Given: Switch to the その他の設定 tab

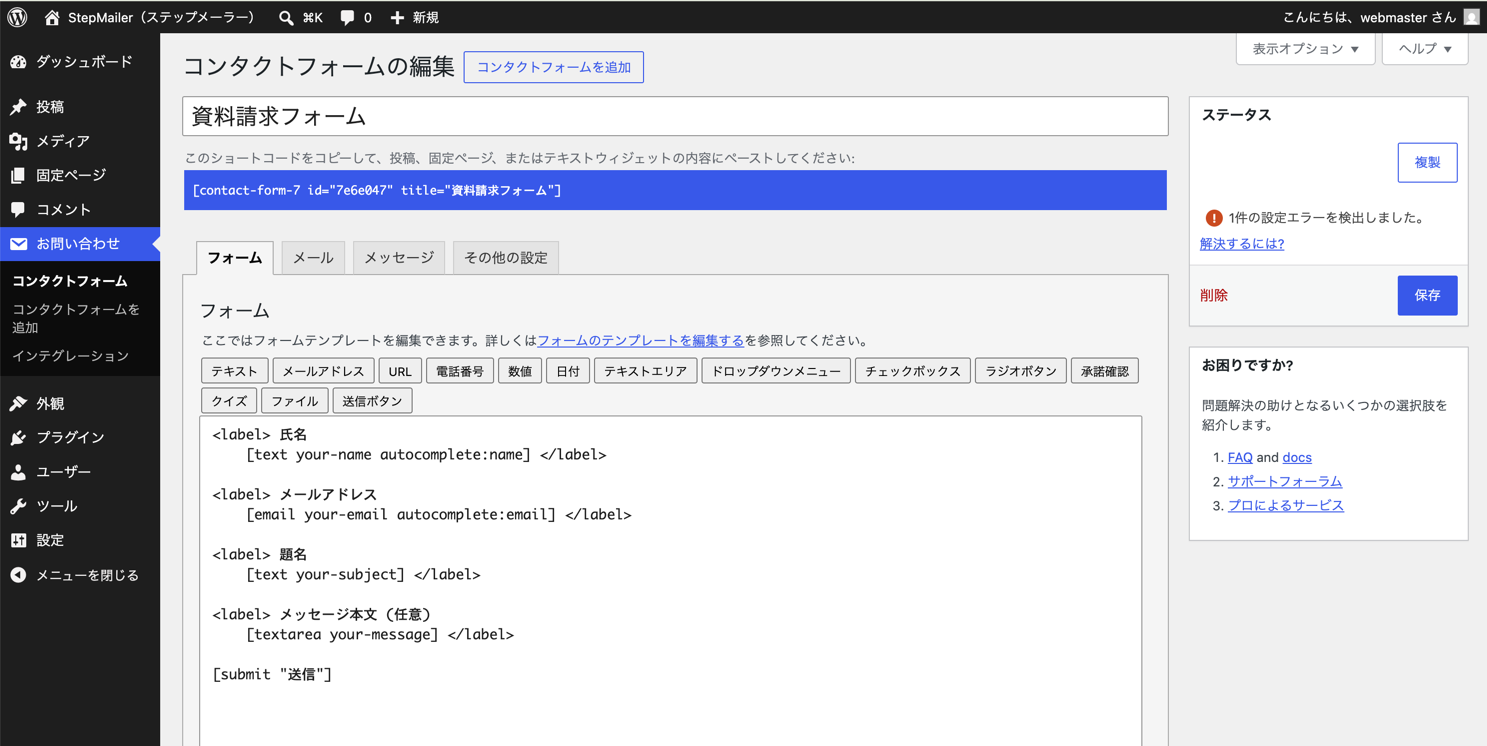Looking at the screenshot, I should click(506, 258).
